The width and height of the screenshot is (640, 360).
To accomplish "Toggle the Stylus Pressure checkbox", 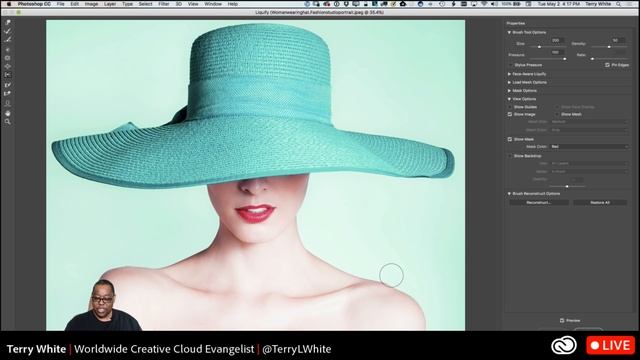I will [x=510, y=65].
